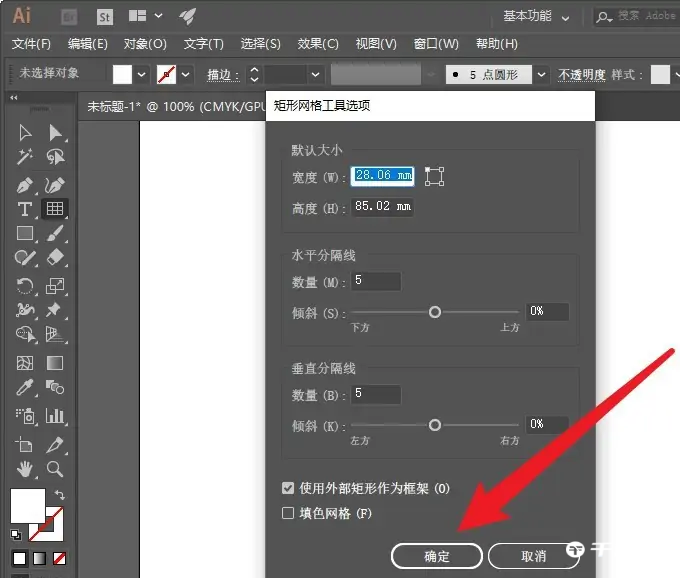Set paint mode to solid color
The width and height of the screenshot is (680, 578).
[20, 558]
